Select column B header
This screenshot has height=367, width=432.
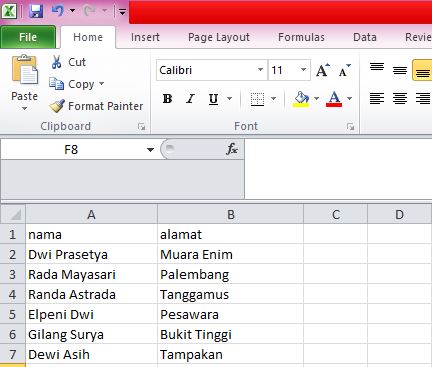(231, 214)
